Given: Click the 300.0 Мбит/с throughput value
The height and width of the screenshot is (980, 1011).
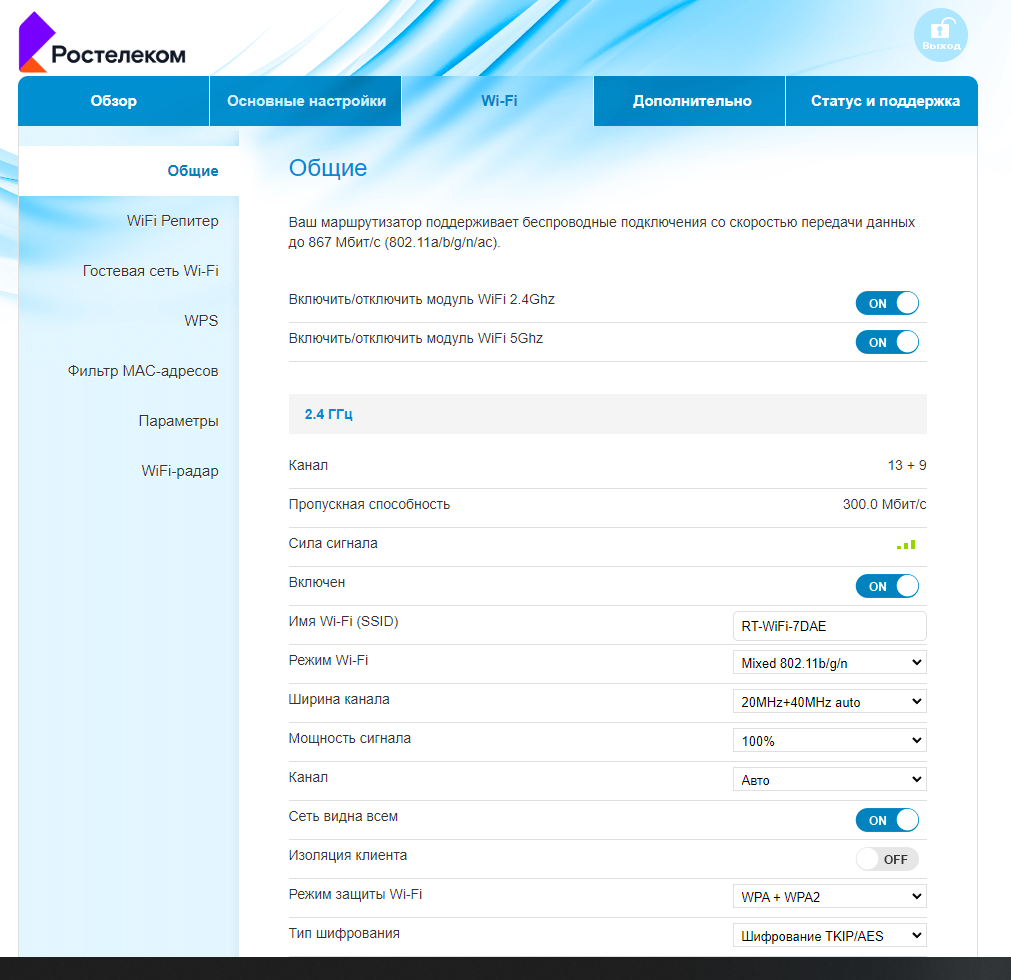Looking at the screenshot, I should click(884, 504).
